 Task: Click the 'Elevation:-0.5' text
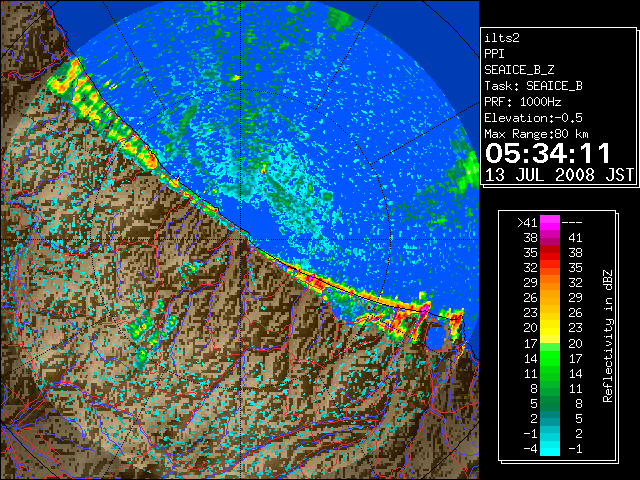tap(533, 118)
